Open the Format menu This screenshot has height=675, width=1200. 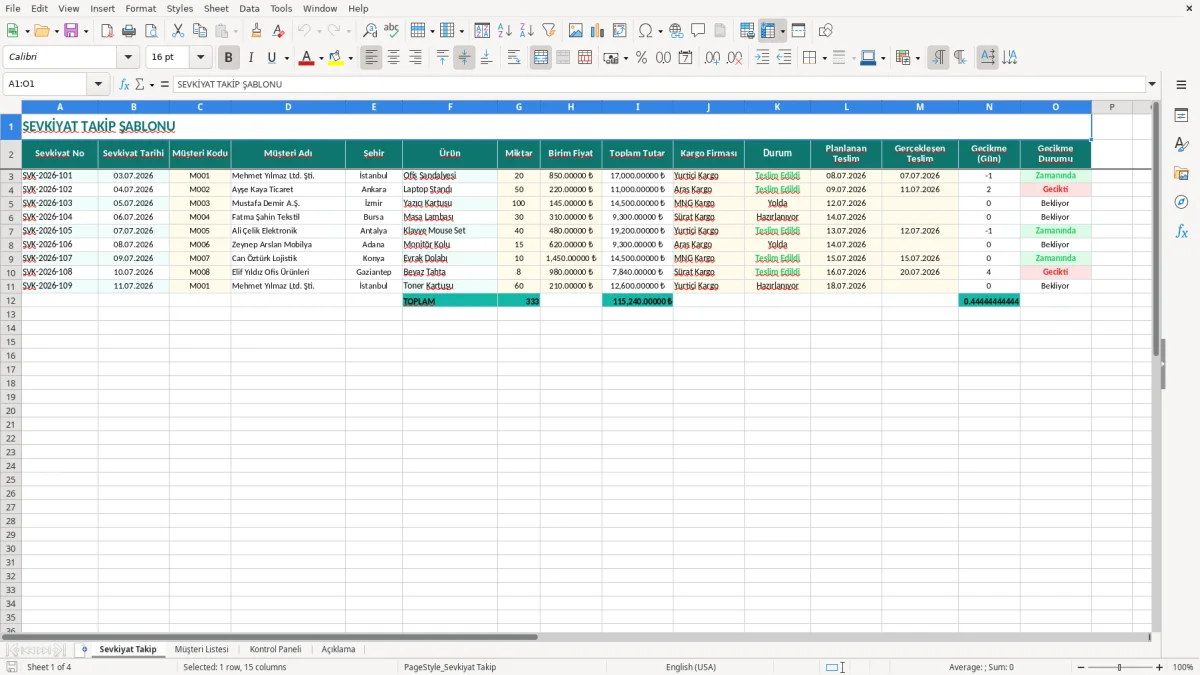(140, 8)
